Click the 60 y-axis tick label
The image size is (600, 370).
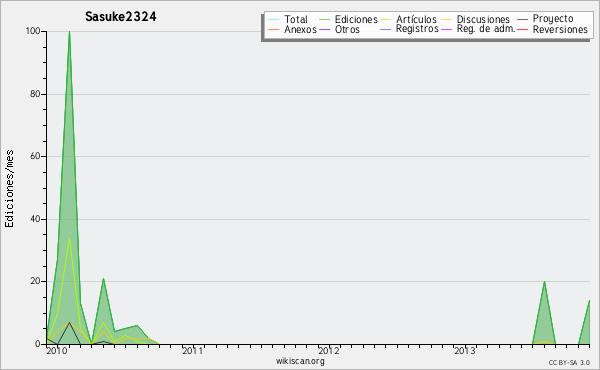(35, 156)
